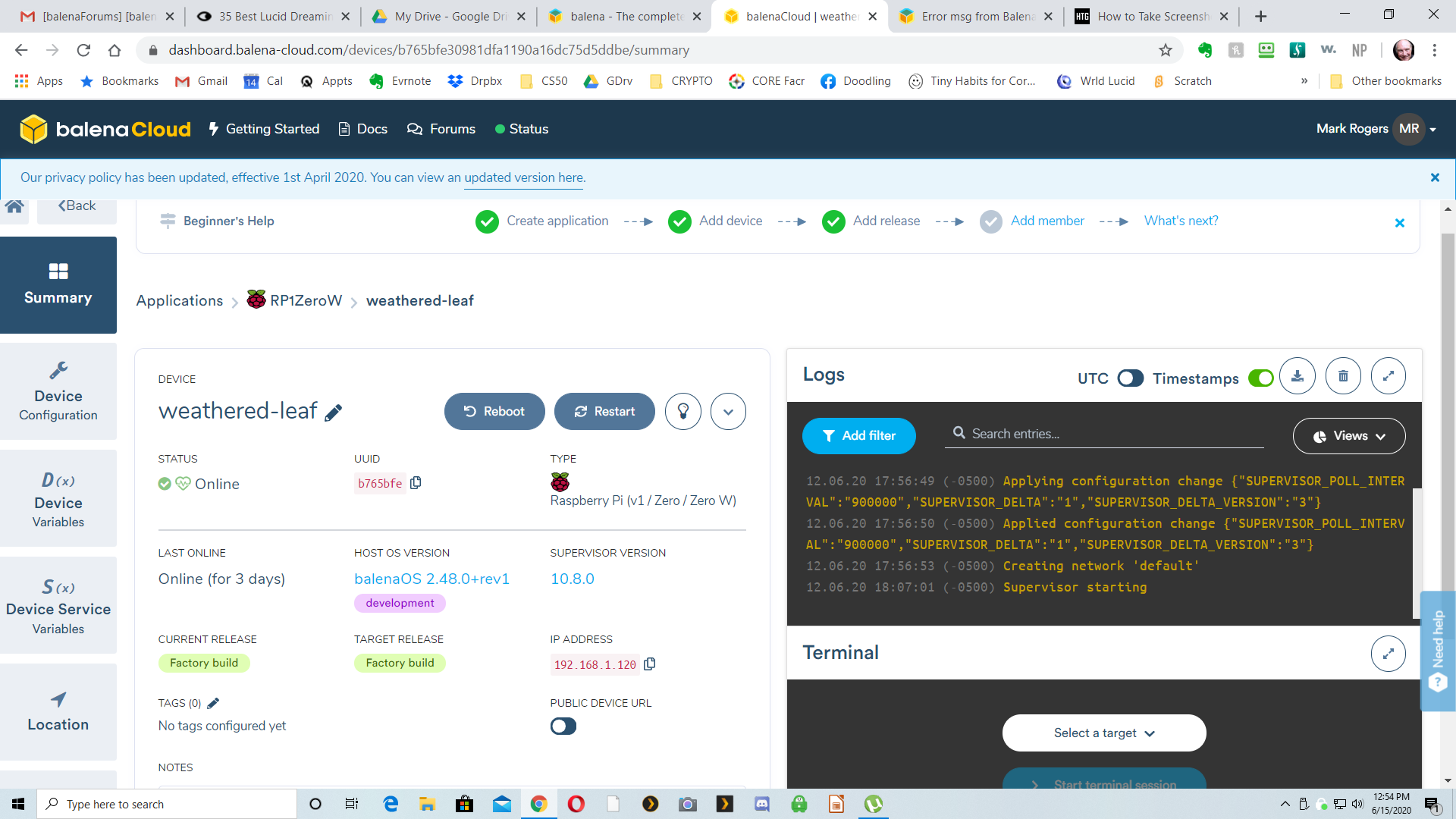Click the Restart button
This screenshot has height=819, width=1456.
tap(604, 412)
